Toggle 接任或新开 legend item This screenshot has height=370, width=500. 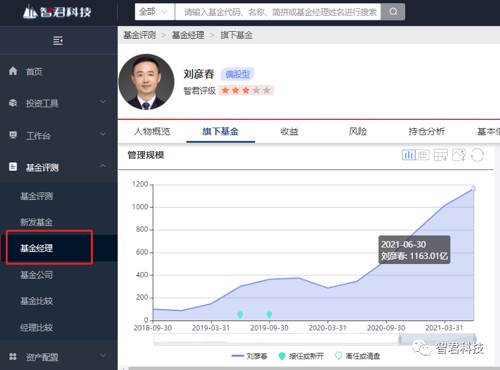pos(301,356)
